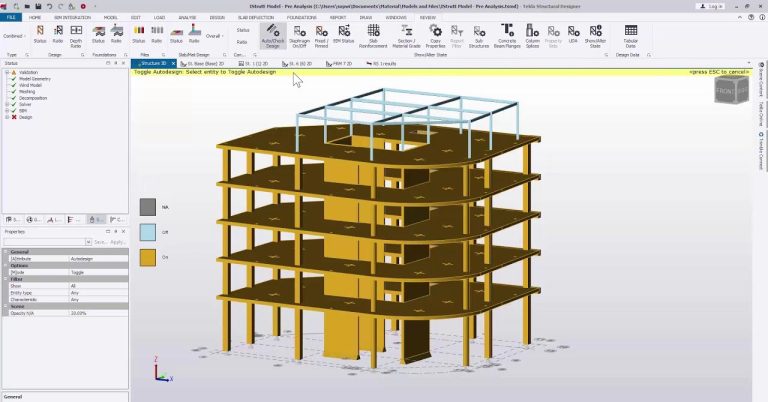Expand the Solver tree node
This screenshot has height=402, width=768.
pos(7,104)
